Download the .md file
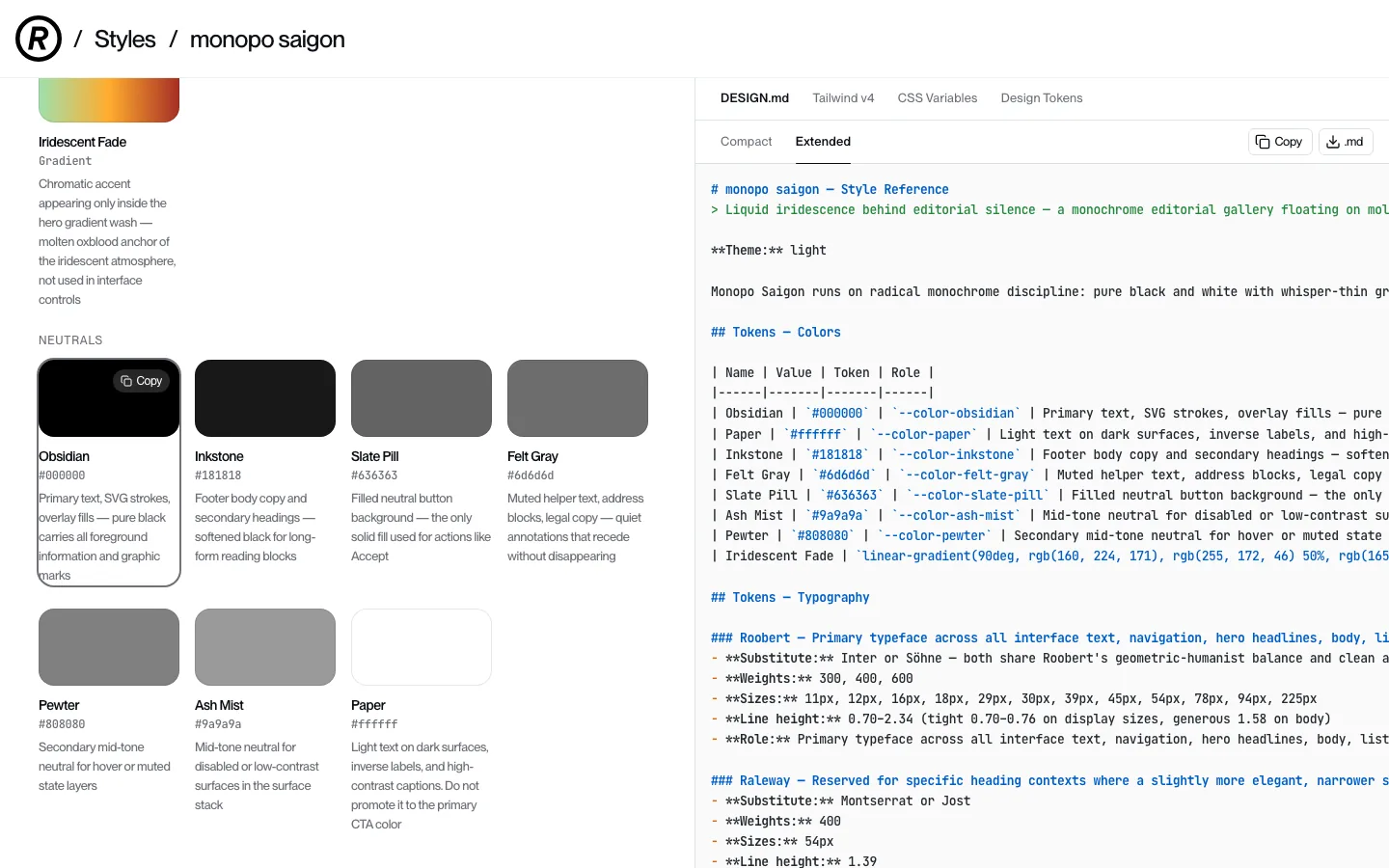1389x868 pixels. (x=1346, y=142)
